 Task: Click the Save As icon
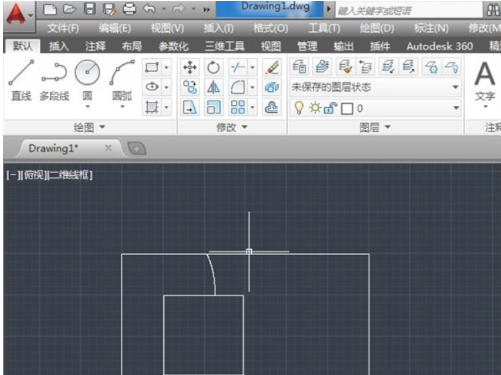(x=109, y=9)
